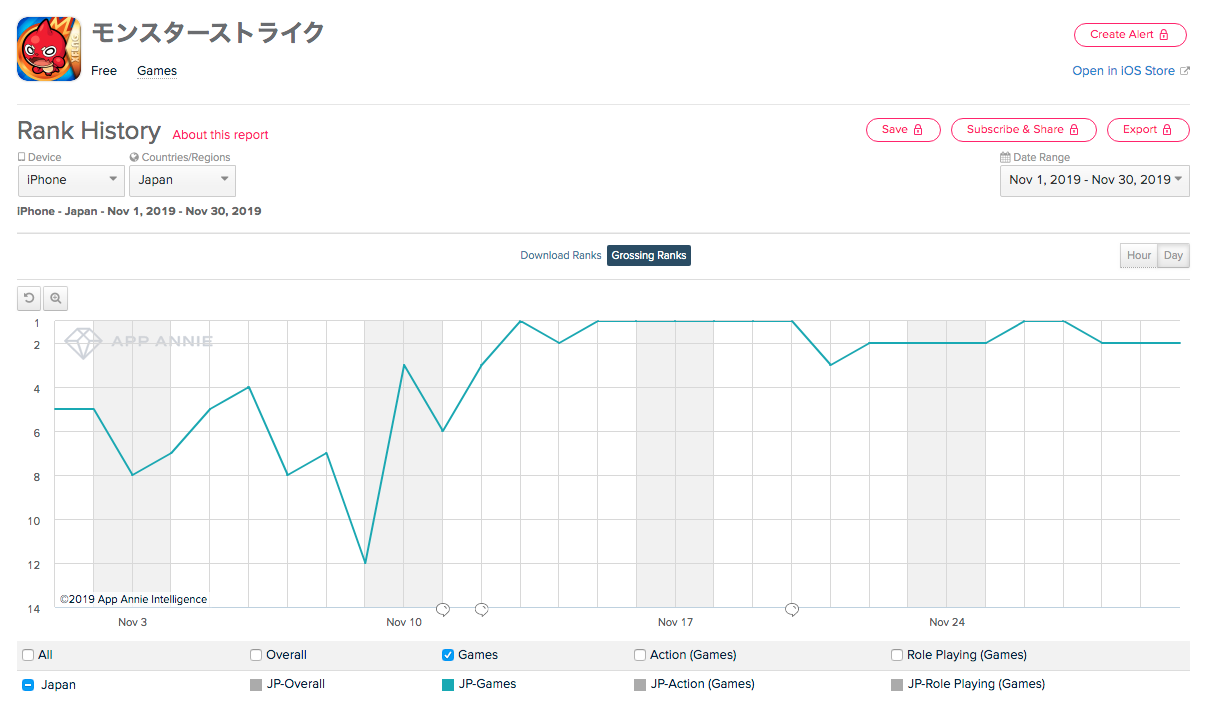Click the JP-Action (Games) legend swatch
Screen dimensions: 1209x716
(x=640, y=685)
